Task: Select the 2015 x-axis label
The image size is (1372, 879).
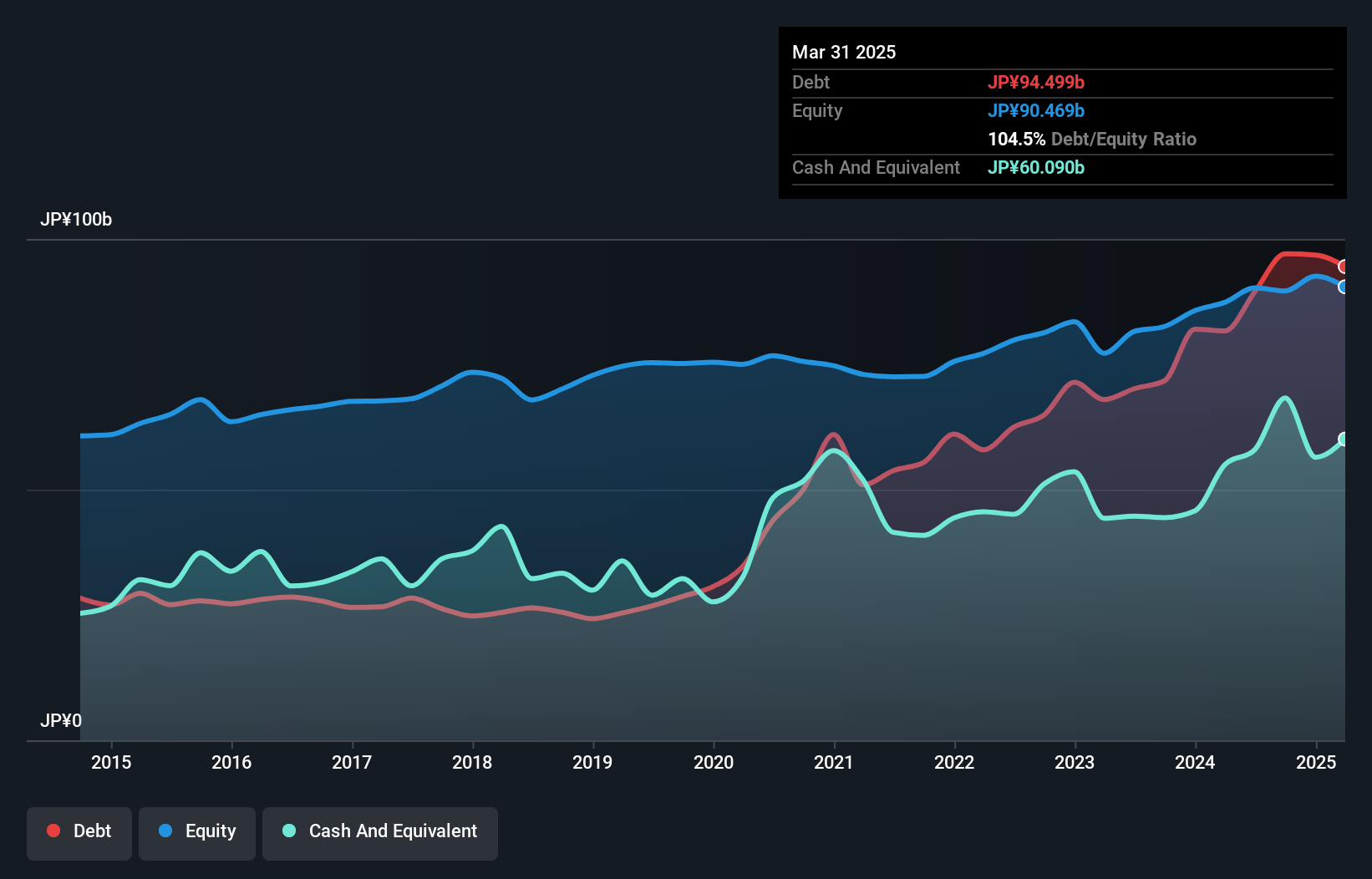Action: coord(111,762)
